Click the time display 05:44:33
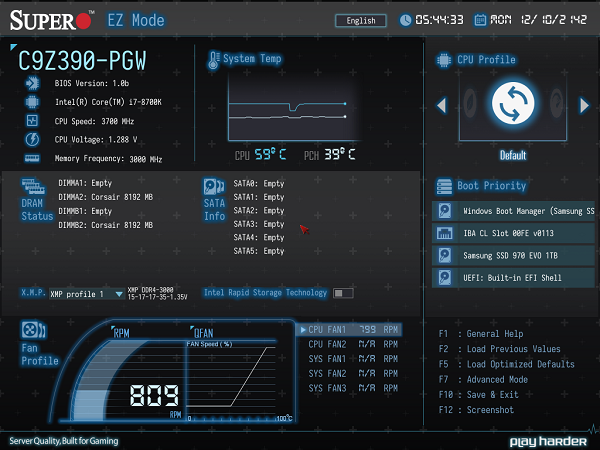This screenshot has height=450, width=600. tap(439, 20)
